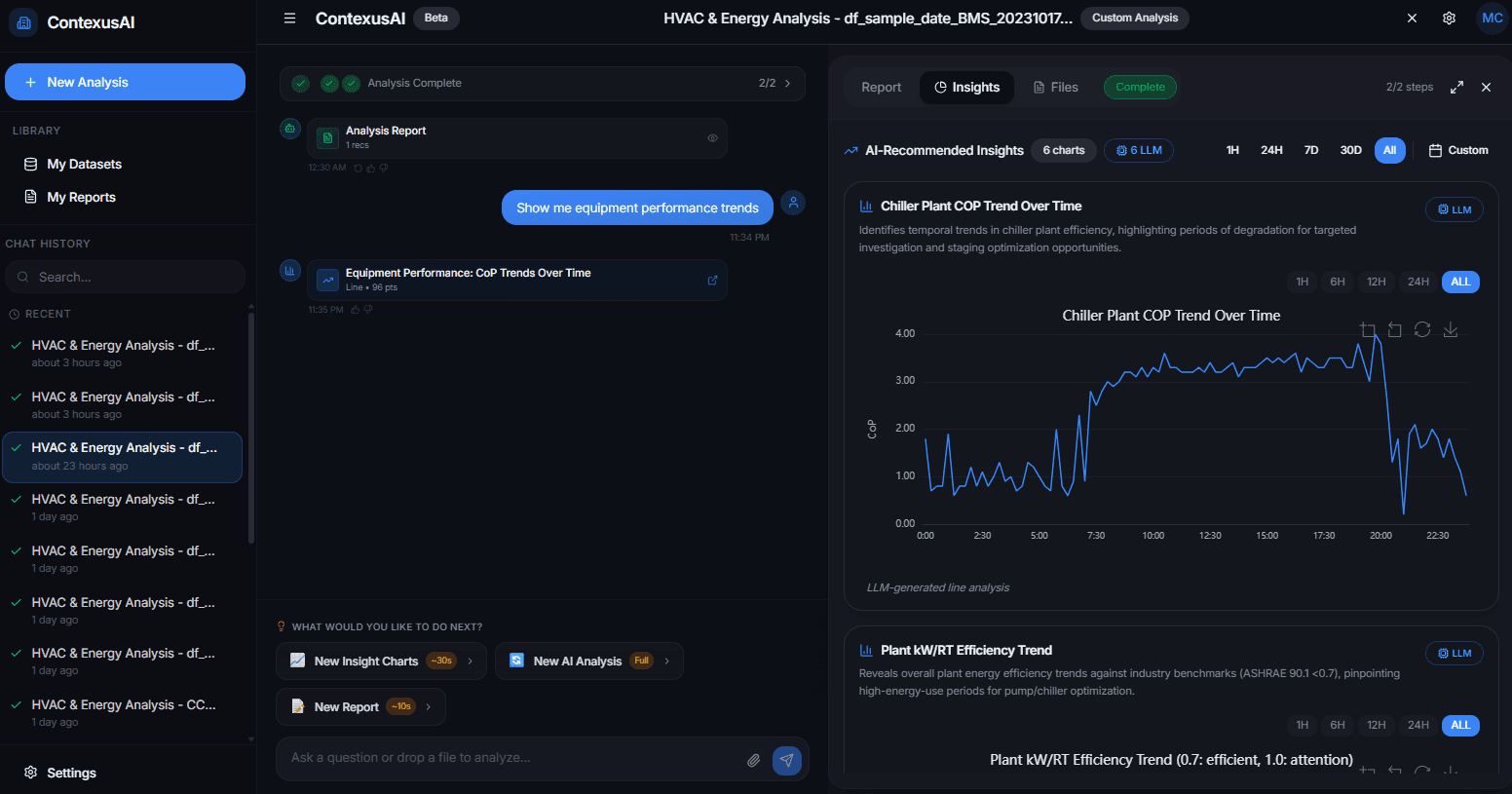The height and width of the screenshot is (794, 1512).
Task: Open My Datasets in library
Action: [x=125, y=164]
